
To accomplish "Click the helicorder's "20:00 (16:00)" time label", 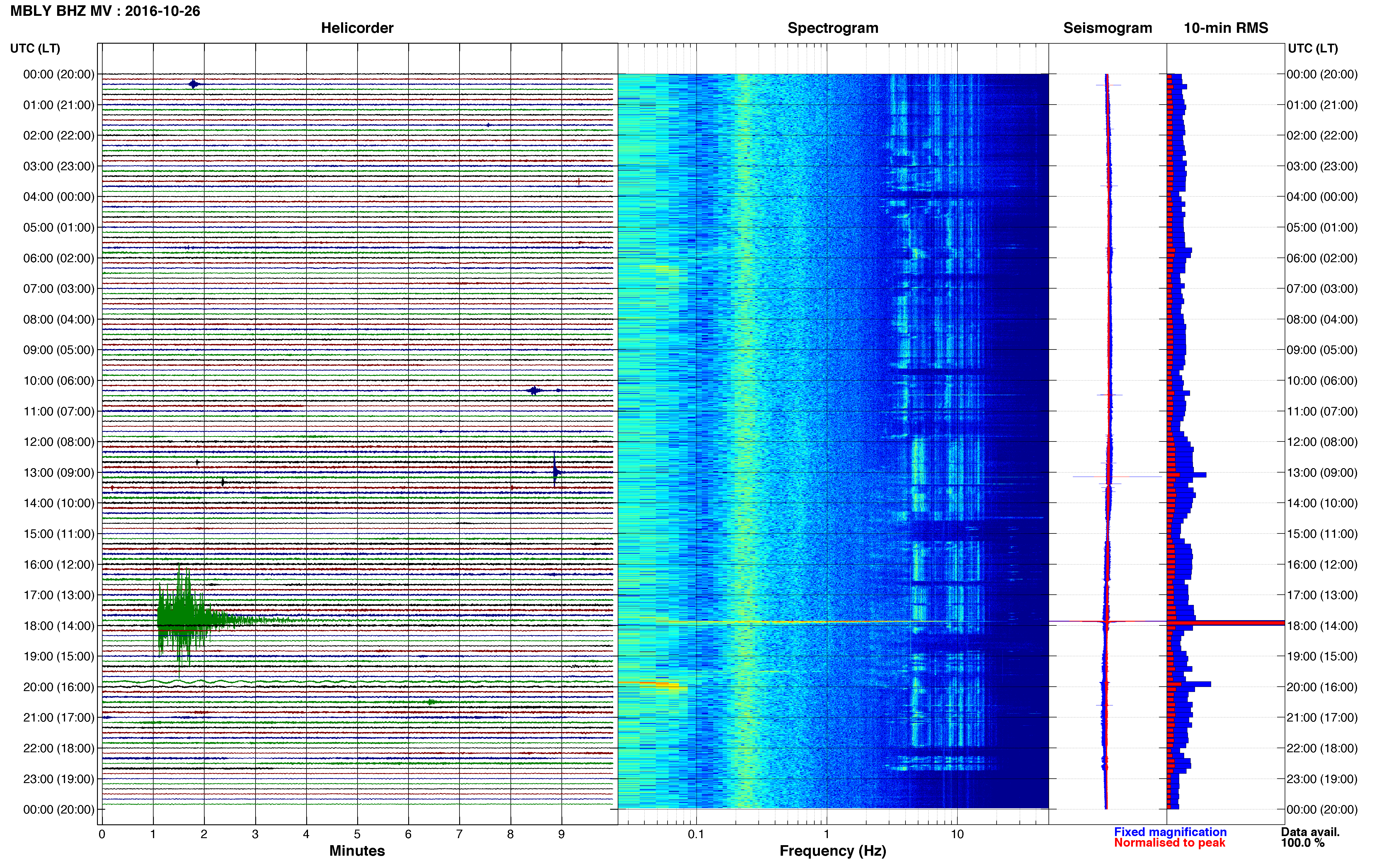I will pos(59,687).
